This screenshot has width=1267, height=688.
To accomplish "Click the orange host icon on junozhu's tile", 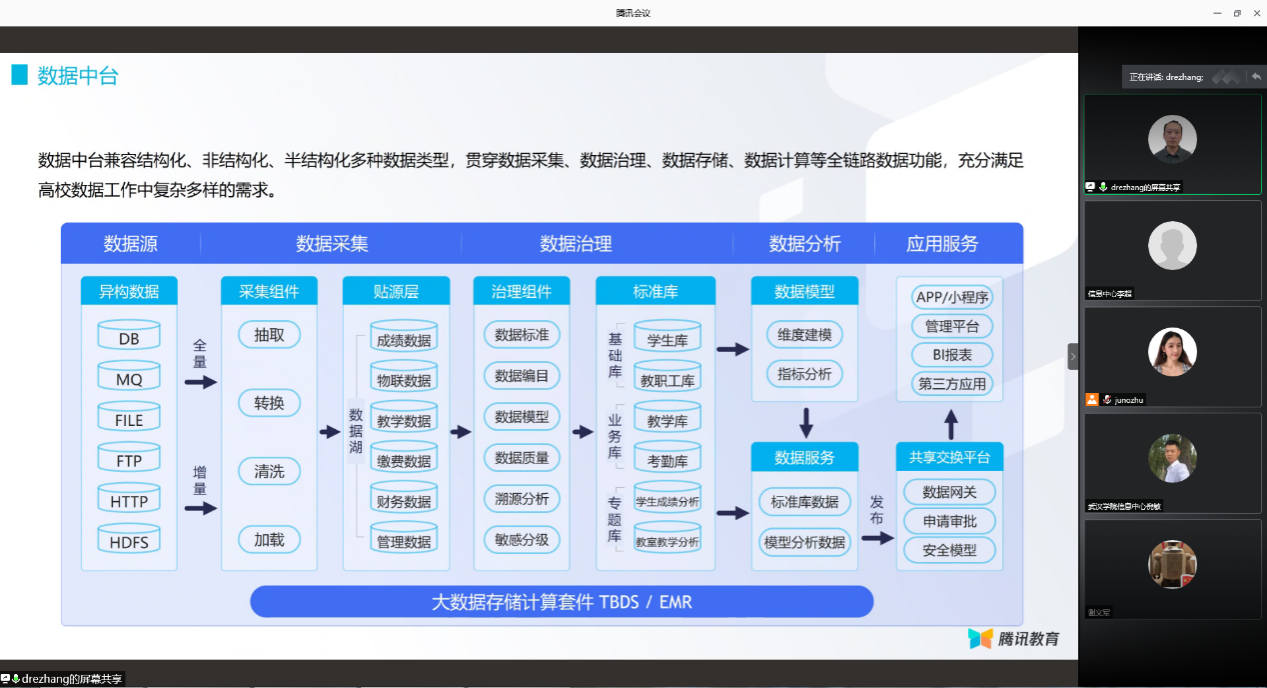I will [x=1092, y=399].
